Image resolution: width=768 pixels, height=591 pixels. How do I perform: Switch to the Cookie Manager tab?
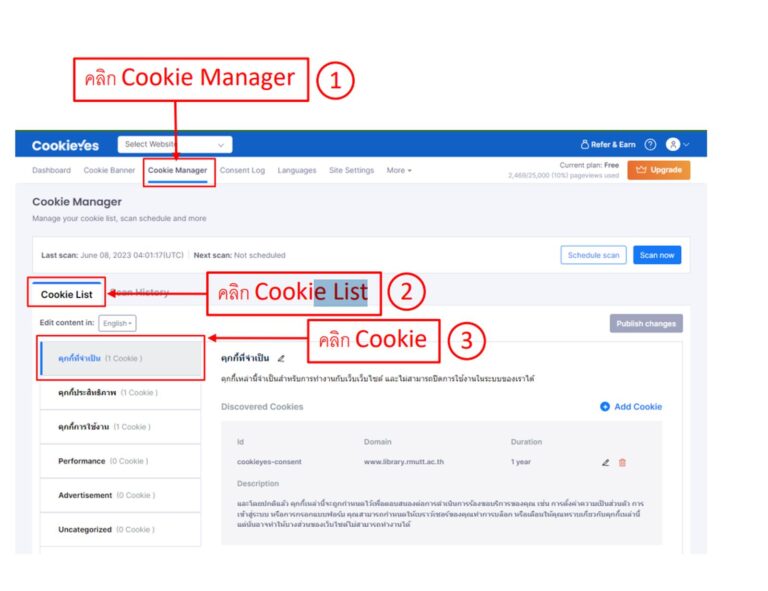(177, 170)
